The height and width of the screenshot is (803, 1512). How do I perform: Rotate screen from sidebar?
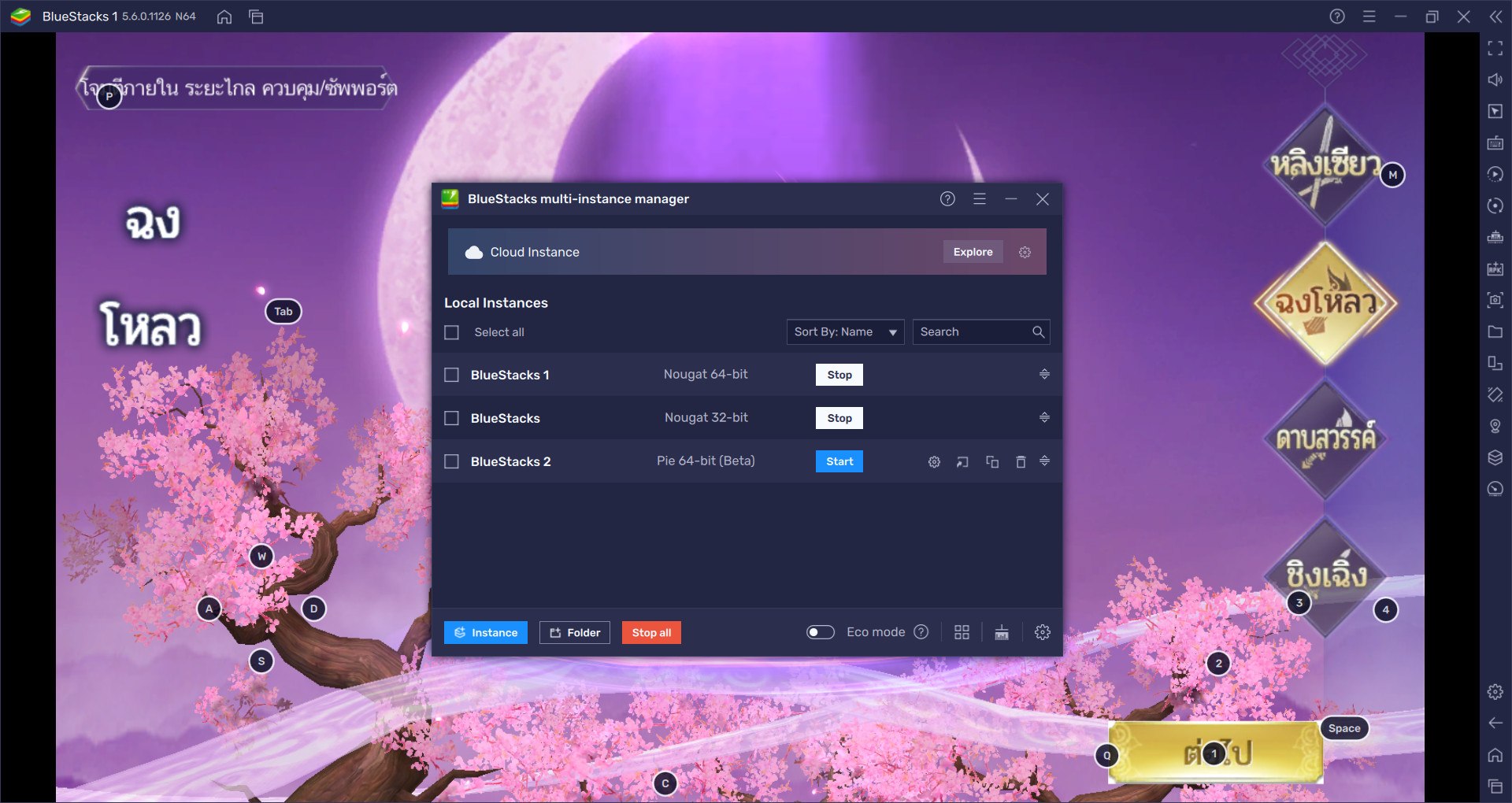1495,363
